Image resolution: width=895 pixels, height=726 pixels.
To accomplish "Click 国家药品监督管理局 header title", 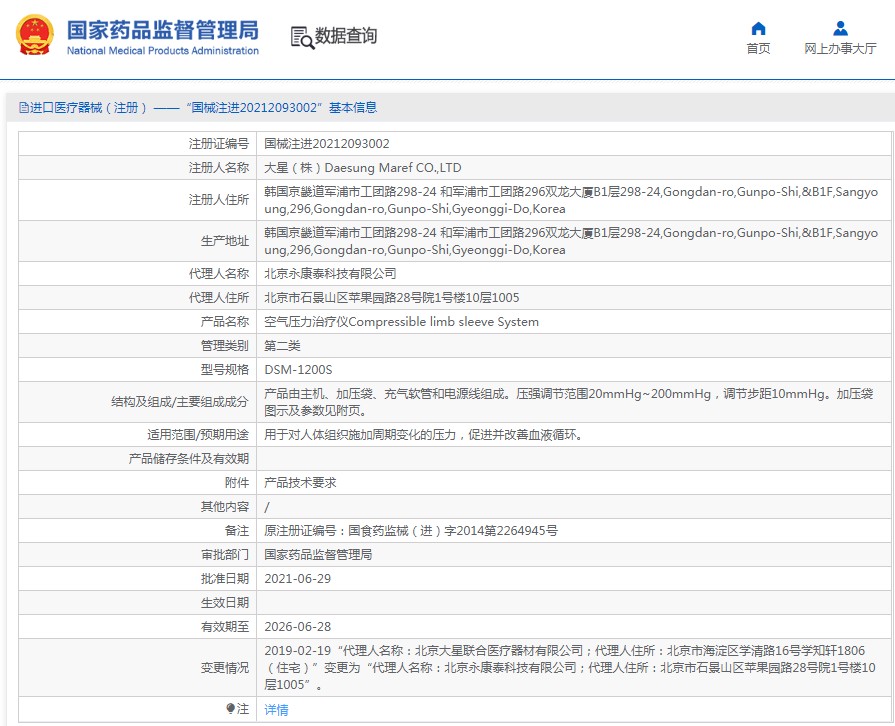I will point(163,30).
